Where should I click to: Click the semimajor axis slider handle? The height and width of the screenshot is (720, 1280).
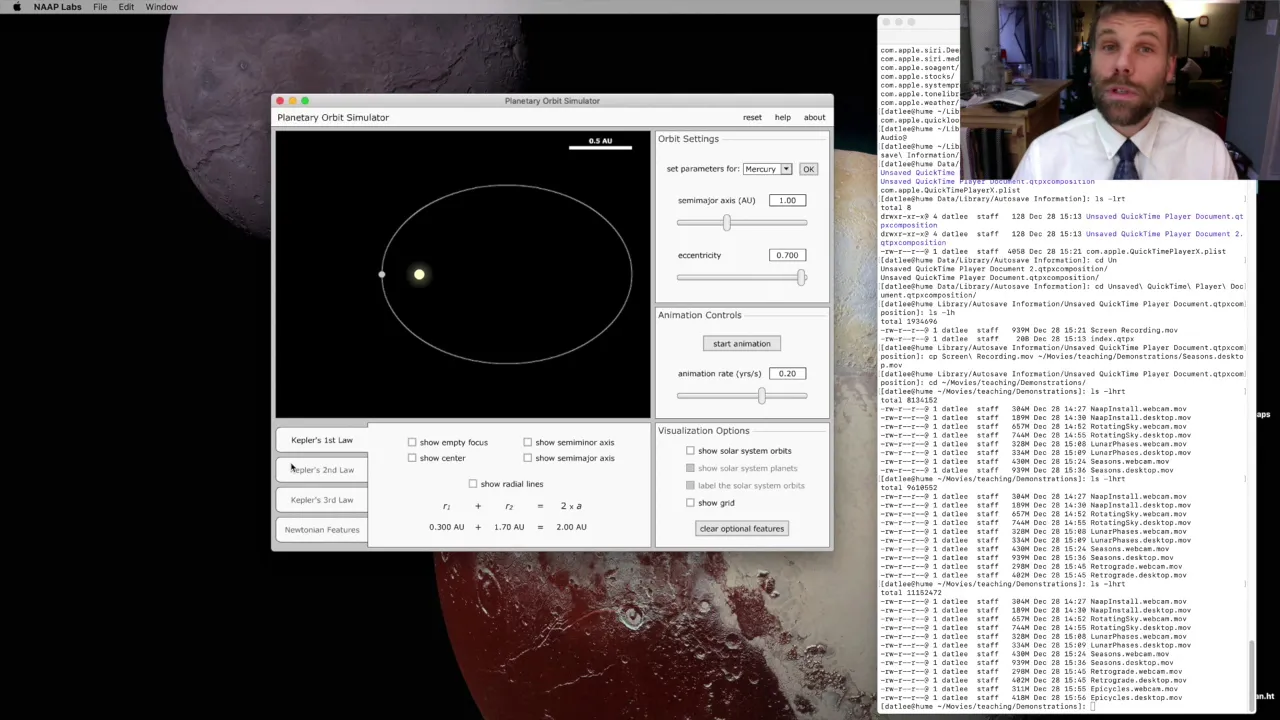[727, 223]
